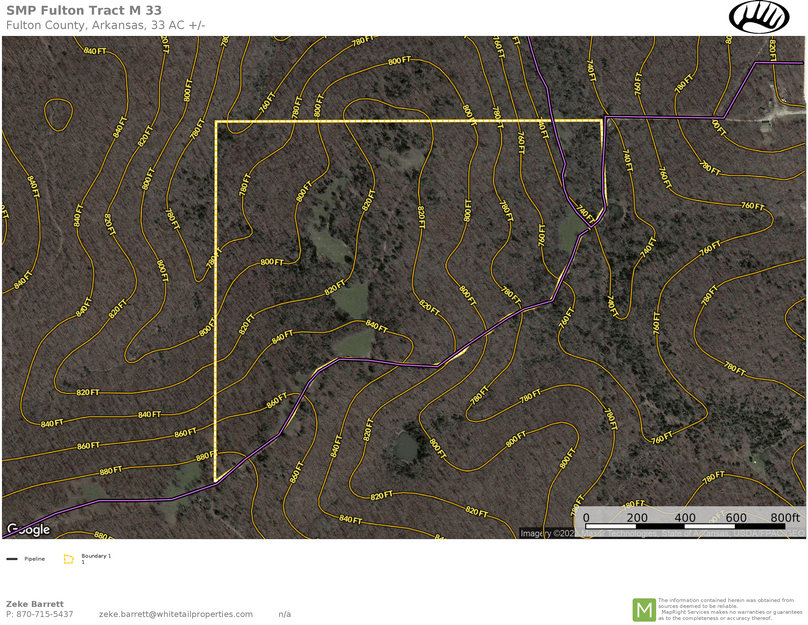This screenshot has height=625, width=808.
Task: Select the Pipeline legend line symbol
Action: 12,558
